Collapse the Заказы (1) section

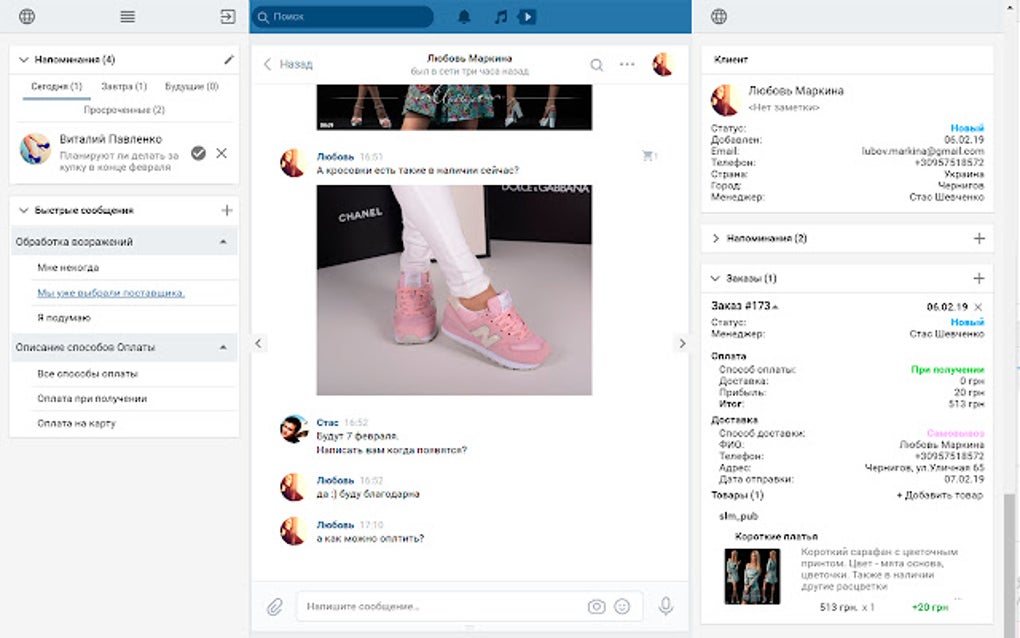(x=713, y=277)
